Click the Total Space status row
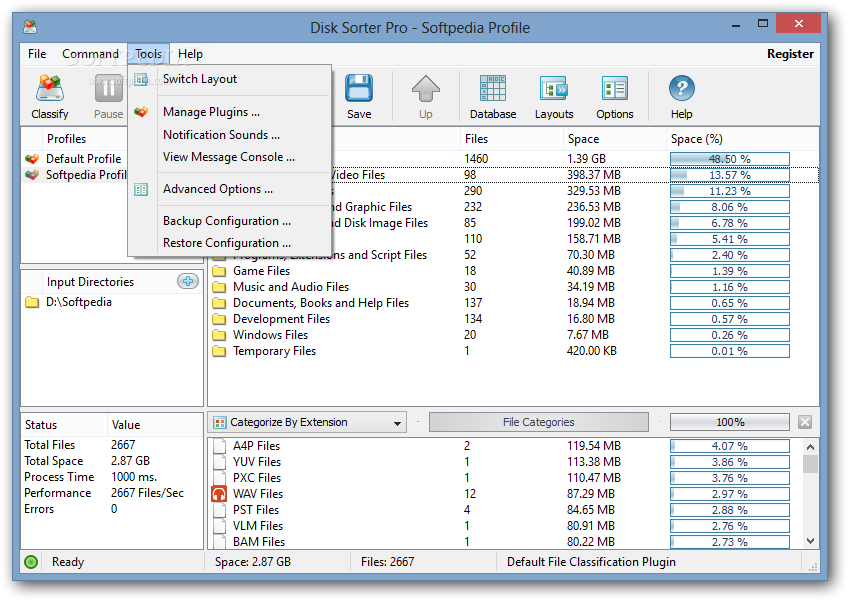This screenshot has width=848, height=601. pyautogui.click(x=111, y=461)
